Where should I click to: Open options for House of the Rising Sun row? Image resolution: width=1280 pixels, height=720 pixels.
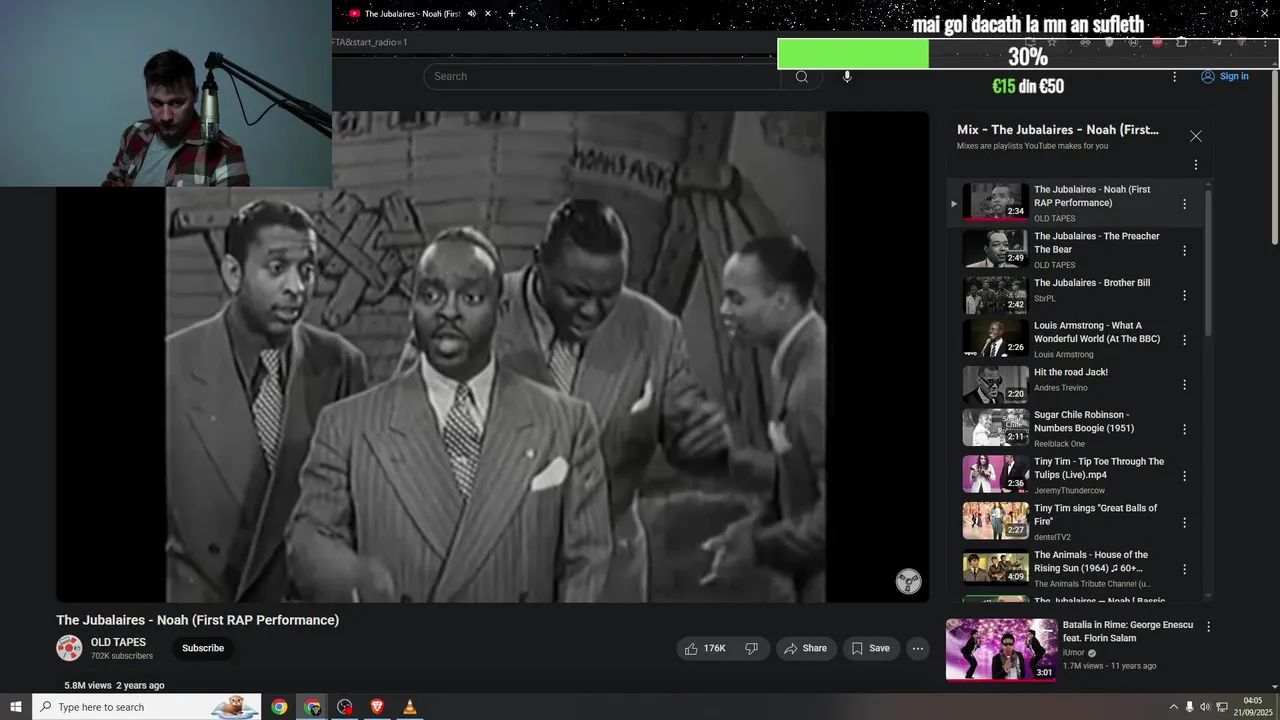click(x=1185, y=569)
